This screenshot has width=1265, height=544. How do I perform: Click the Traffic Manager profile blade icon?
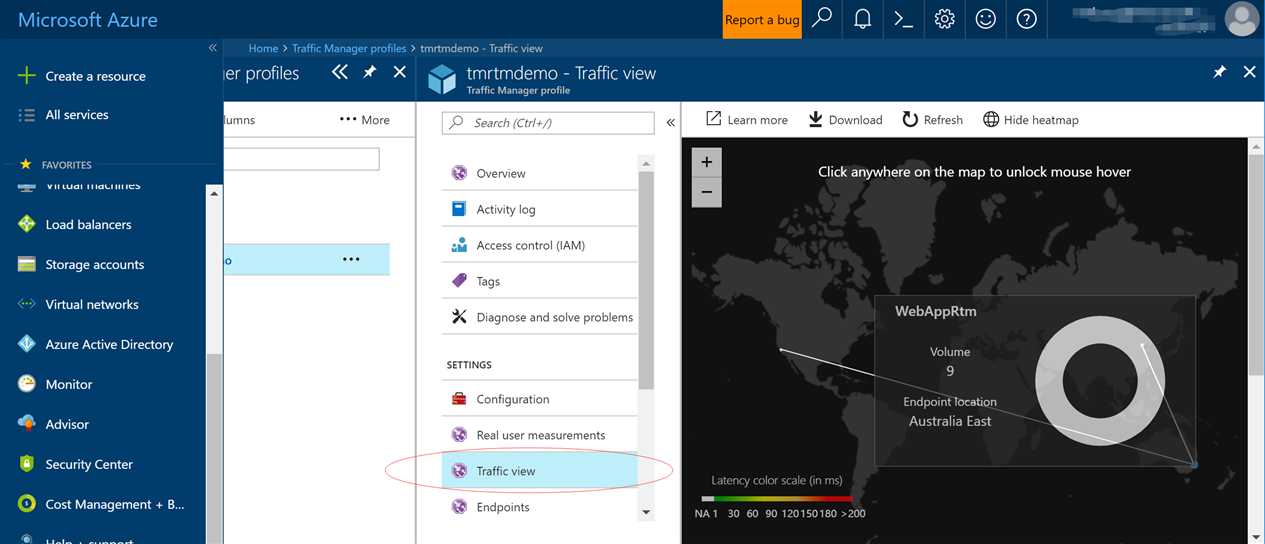442,79
